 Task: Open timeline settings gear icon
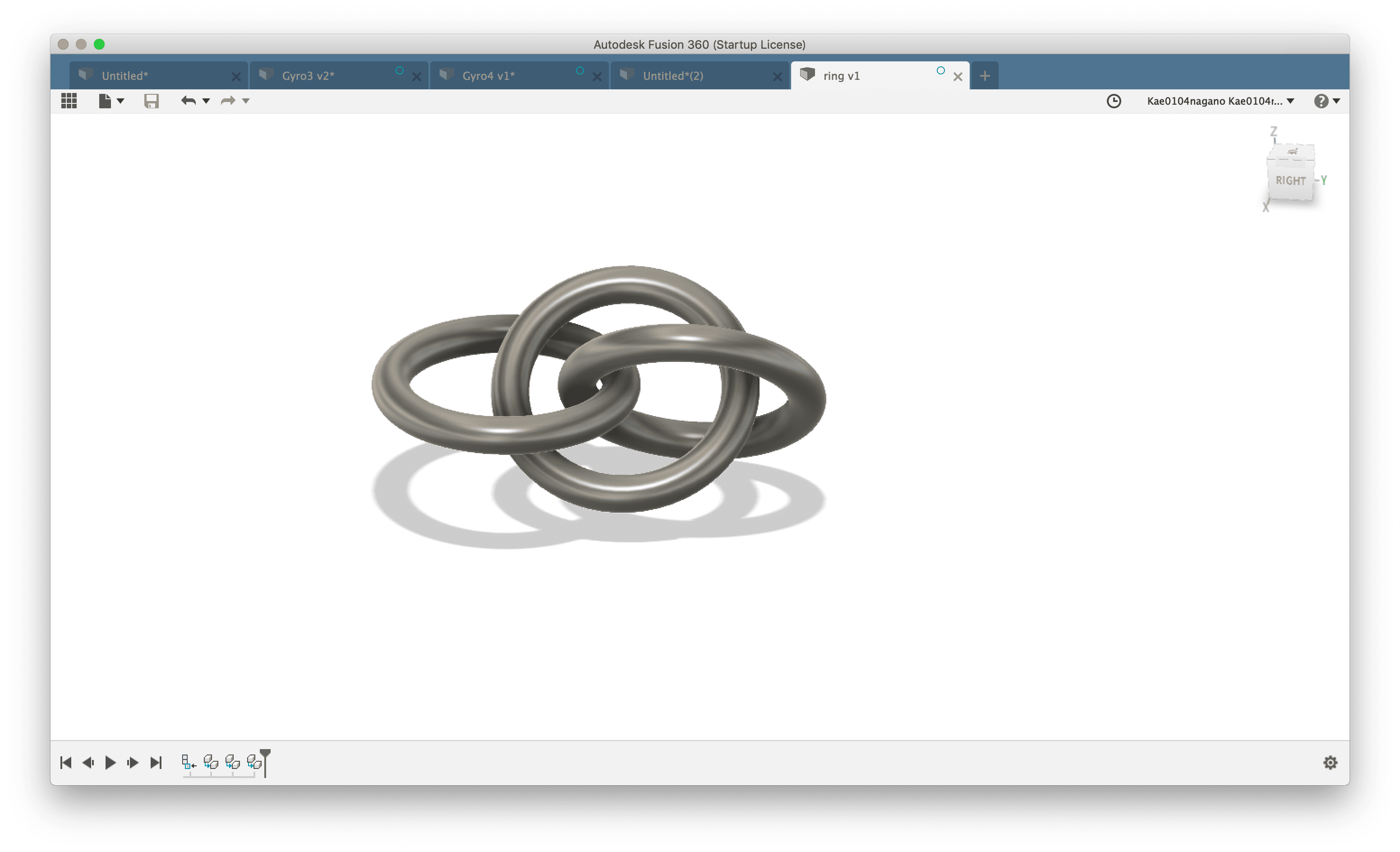click(1330, 762)
